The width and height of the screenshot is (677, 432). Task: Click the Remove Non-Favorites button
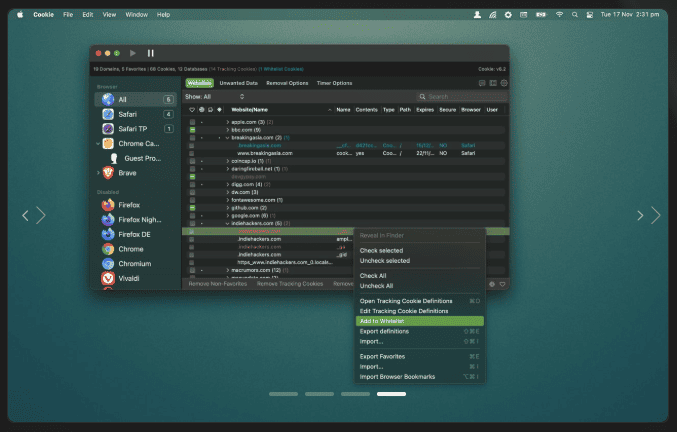click(x=218, y=284)
